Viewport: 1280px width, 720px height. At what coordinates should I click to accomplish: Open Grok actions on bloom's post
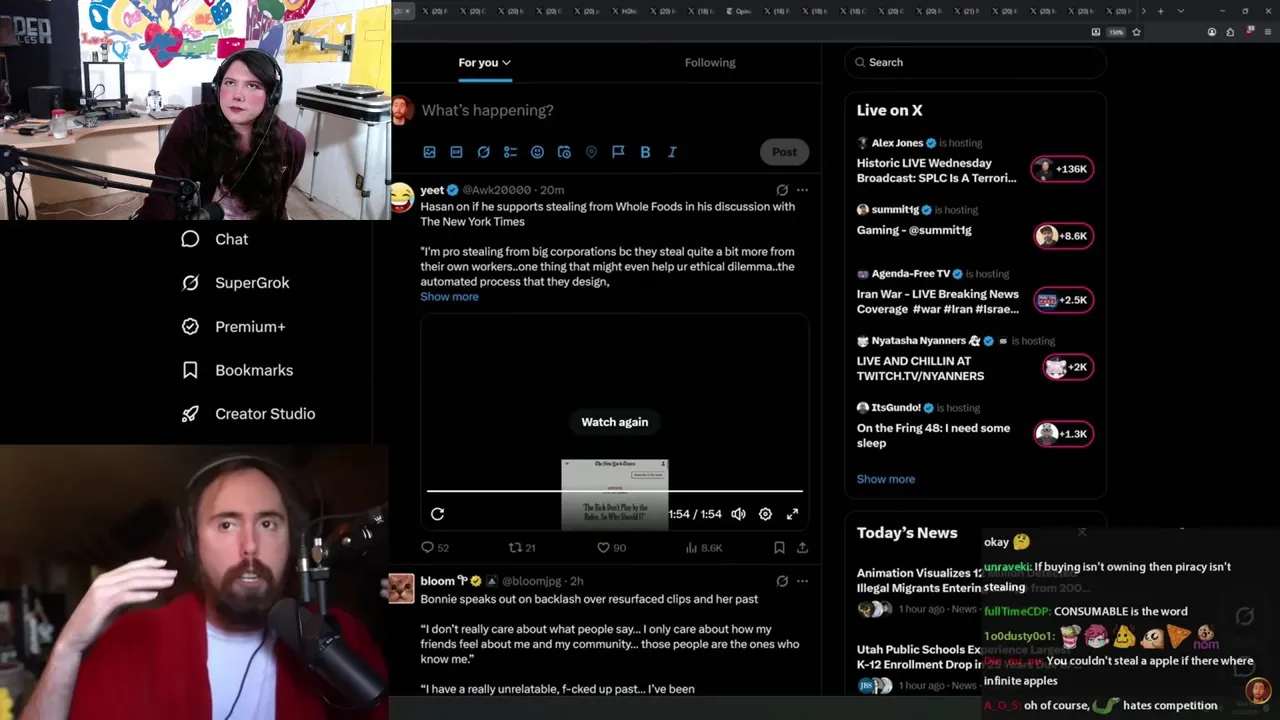(782, 581)
